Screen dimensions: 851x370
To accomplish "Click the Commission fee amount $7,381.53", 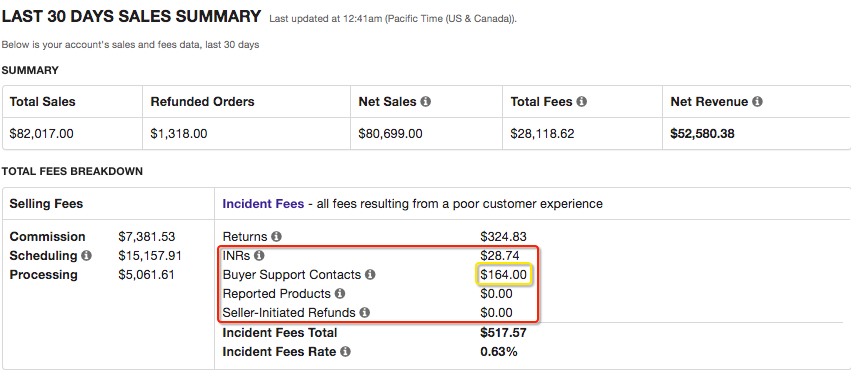I will coord(147,237).
